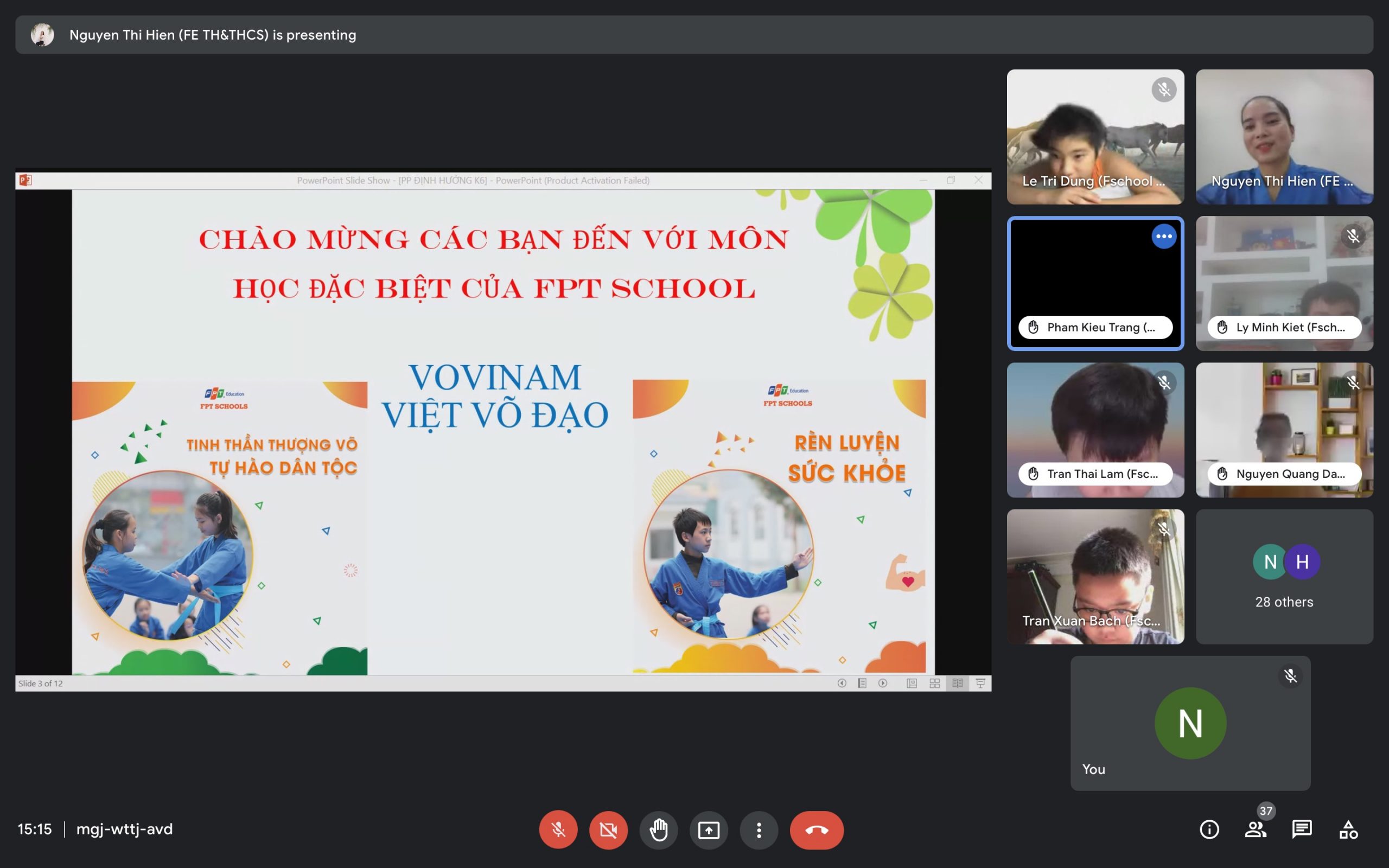Click the TINH THẦN THƯỢNG VÕ poster
1389x868 pixels.
coord(219,528)
